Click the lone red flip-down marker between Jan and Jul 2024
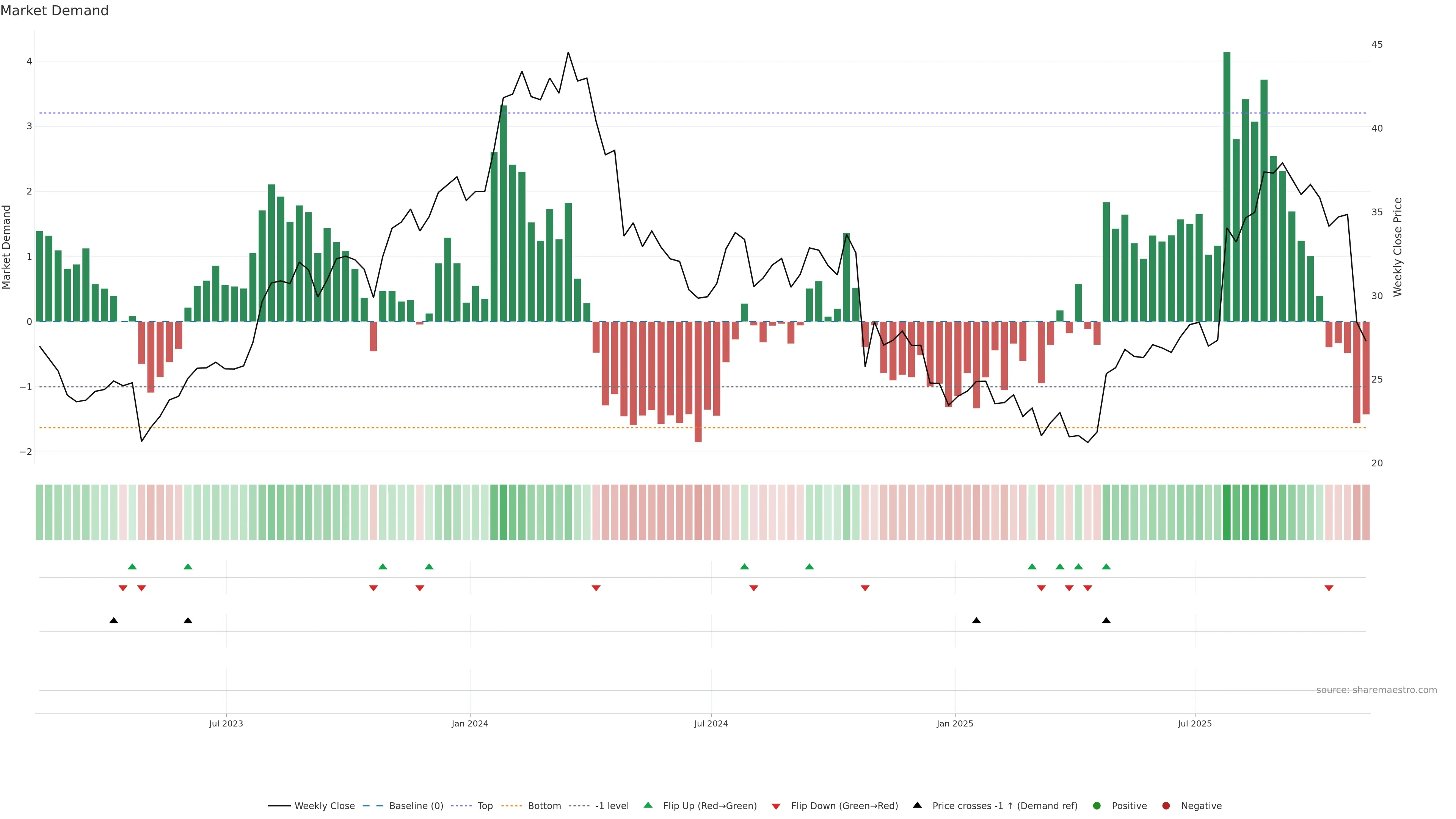This screenshot has height=819, width=1456. (596, 588)
